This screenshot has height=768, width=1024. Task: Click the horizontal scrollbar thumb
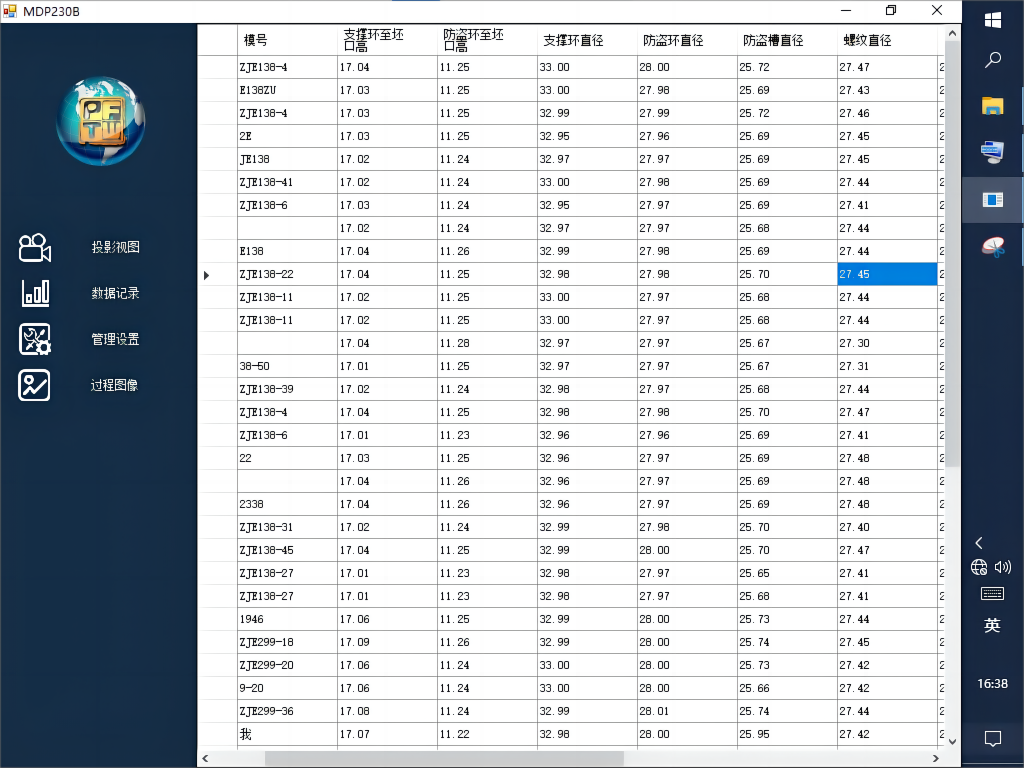444,758
